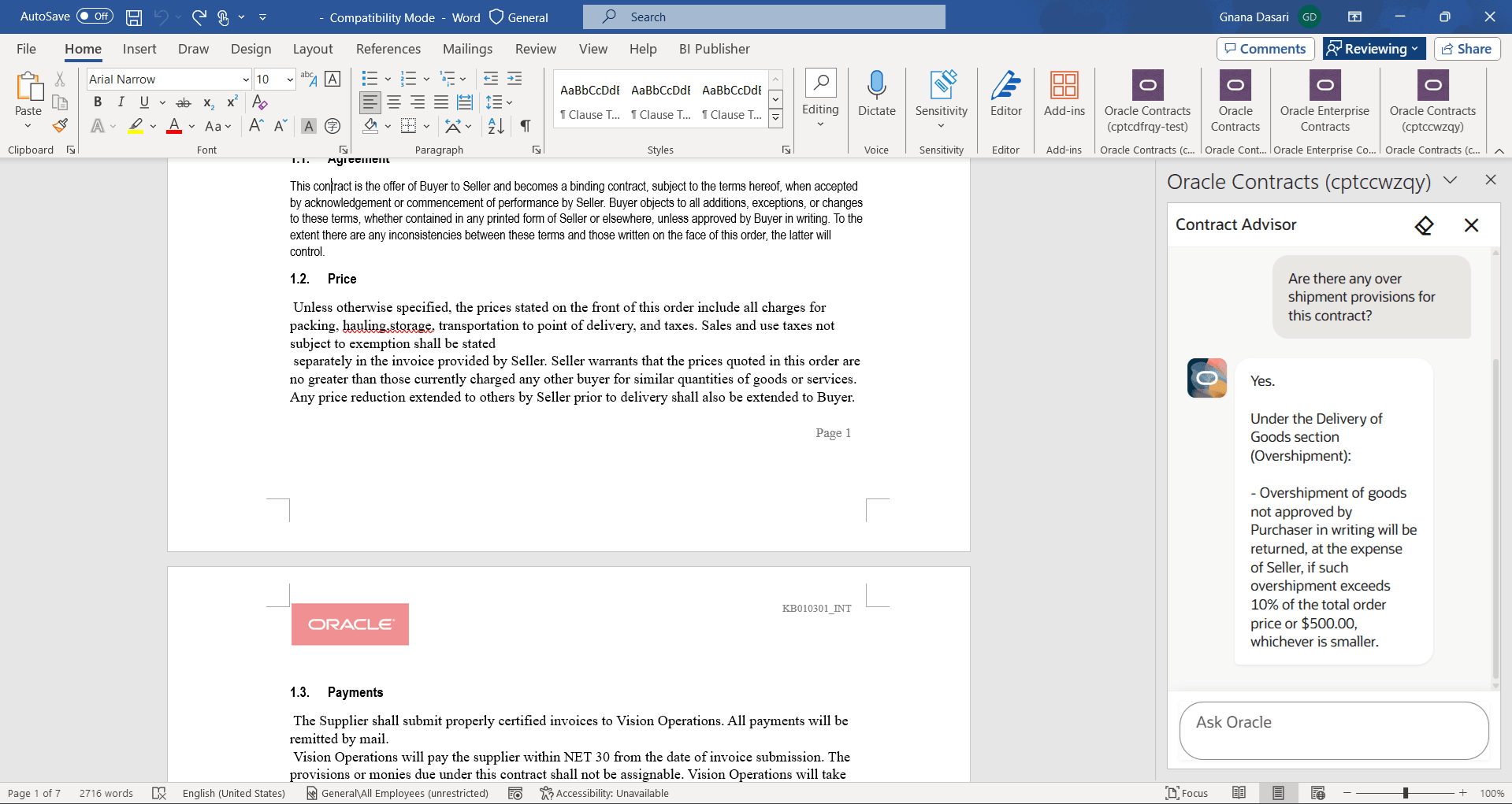Open the font size dropdown
The width and height of the screenshot is (1512, 804).
click(x=290, y=80)
